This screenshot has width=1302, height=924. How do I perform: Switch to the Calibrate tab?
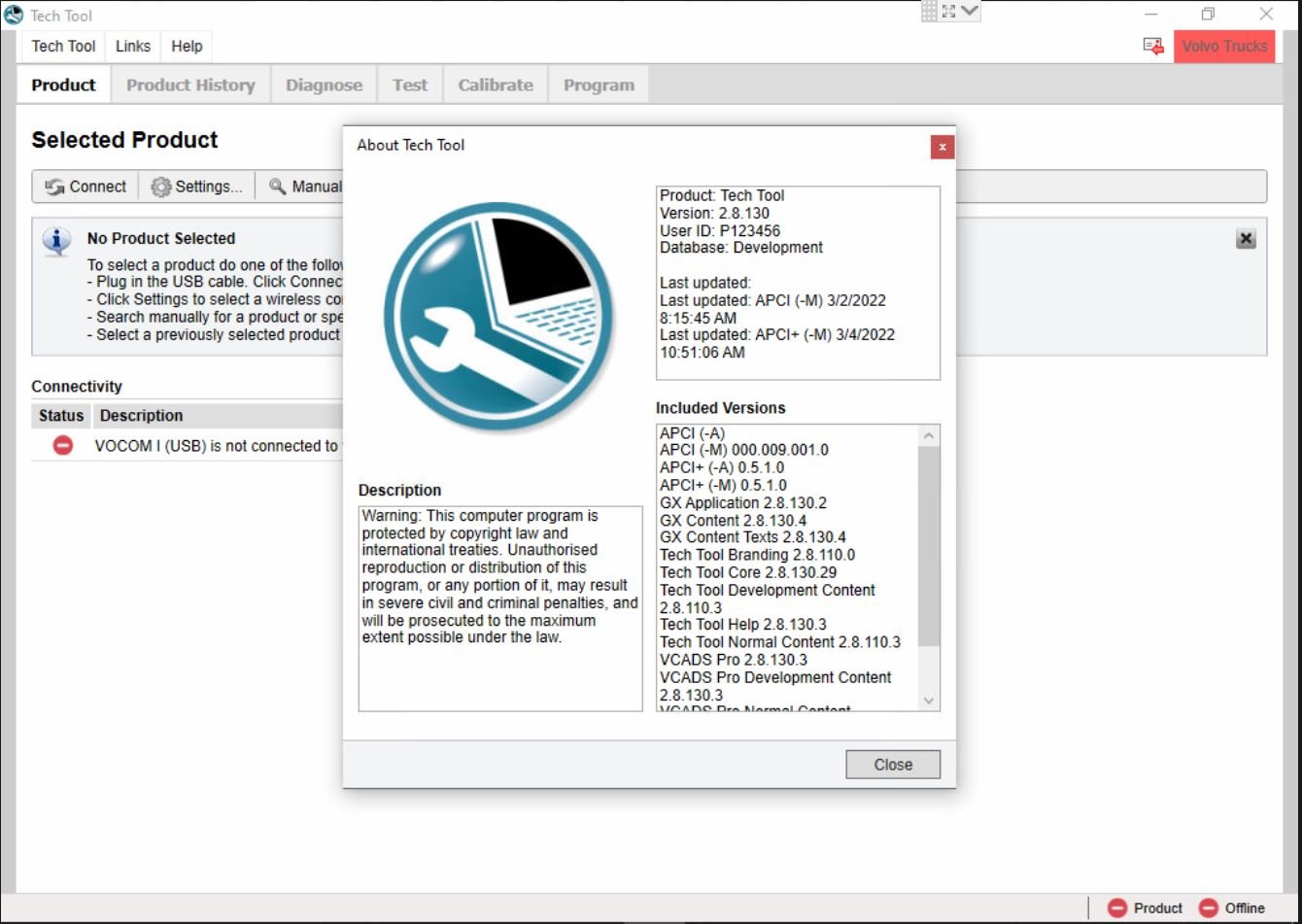(496, 85)
